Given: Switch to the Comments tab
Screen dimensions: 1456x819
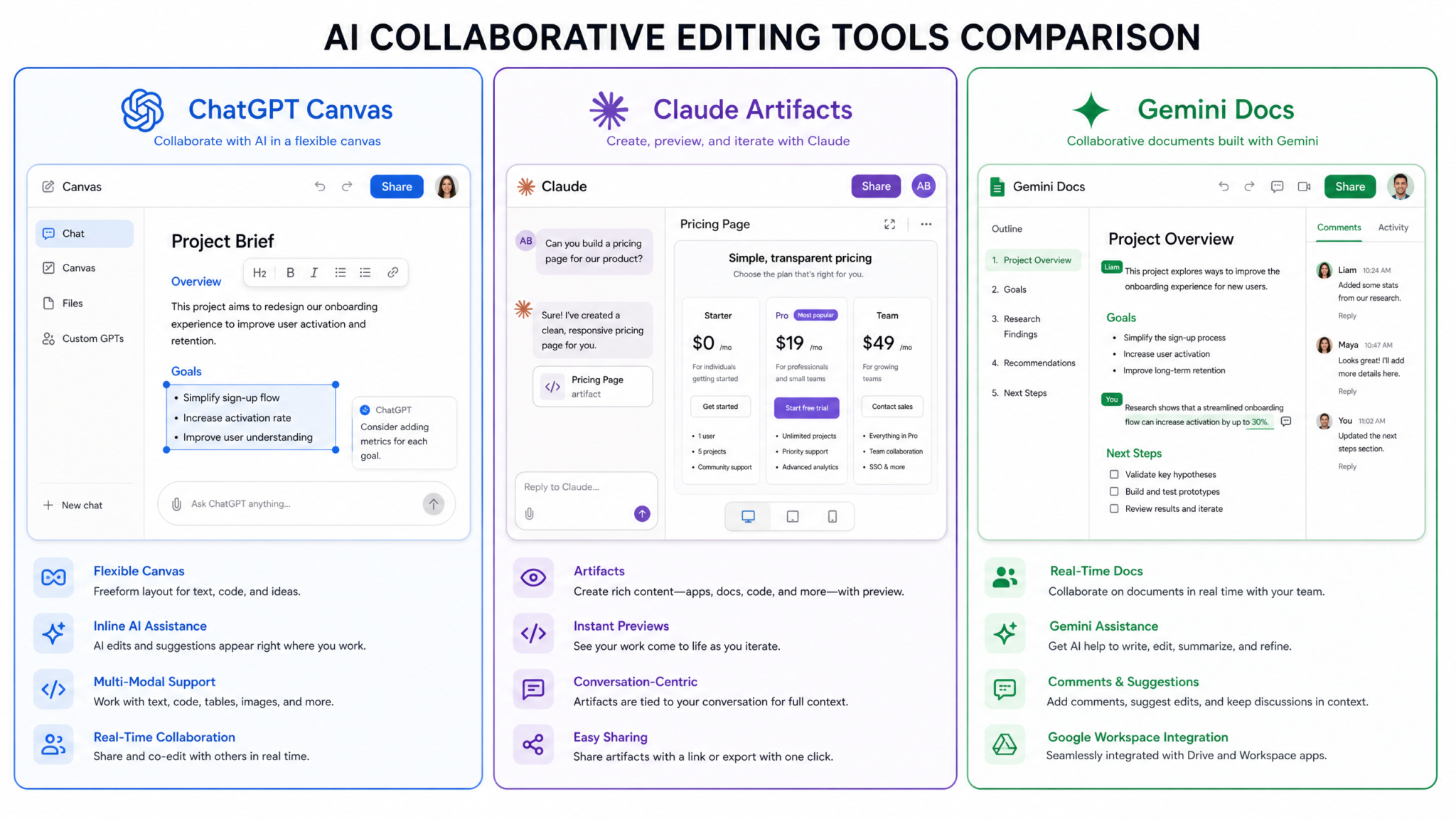Looking at the screenshot, I should [x=1339, y=227].
